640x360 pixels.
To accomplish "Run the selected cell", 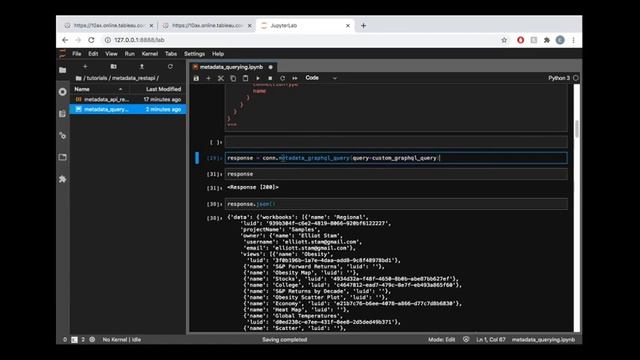I will click(258, 78).
